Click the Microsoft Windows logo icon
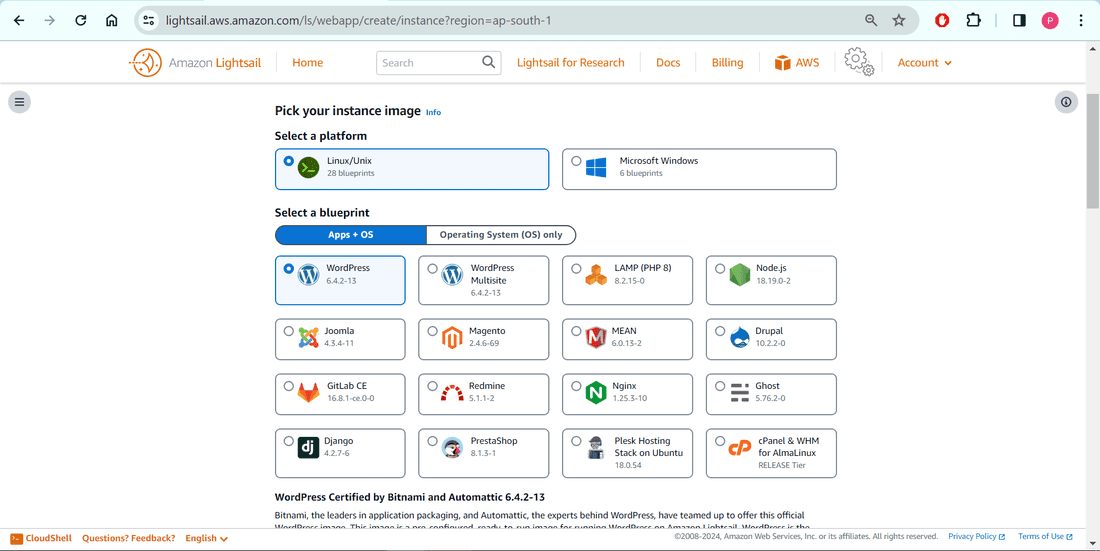The image size is (1100, 551). coord(596,167)
